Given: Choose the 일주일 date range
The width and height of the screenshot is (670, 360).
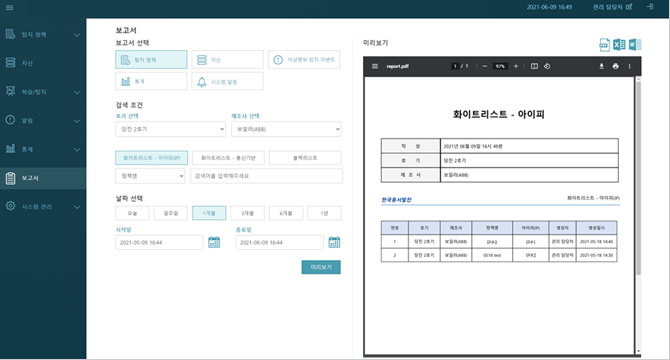Looking at the screenshot, I should pos(170,213).
